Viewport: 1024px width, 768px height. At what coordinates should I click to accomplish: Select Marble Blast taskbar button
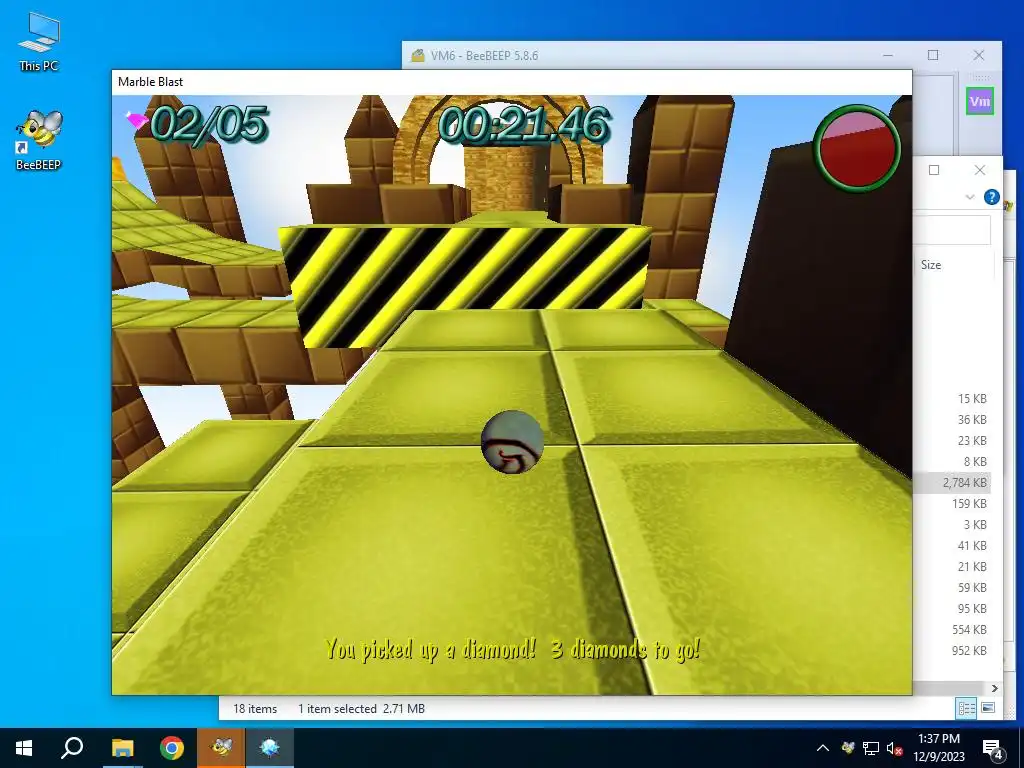pyautogui.click(x=270, y=748)
